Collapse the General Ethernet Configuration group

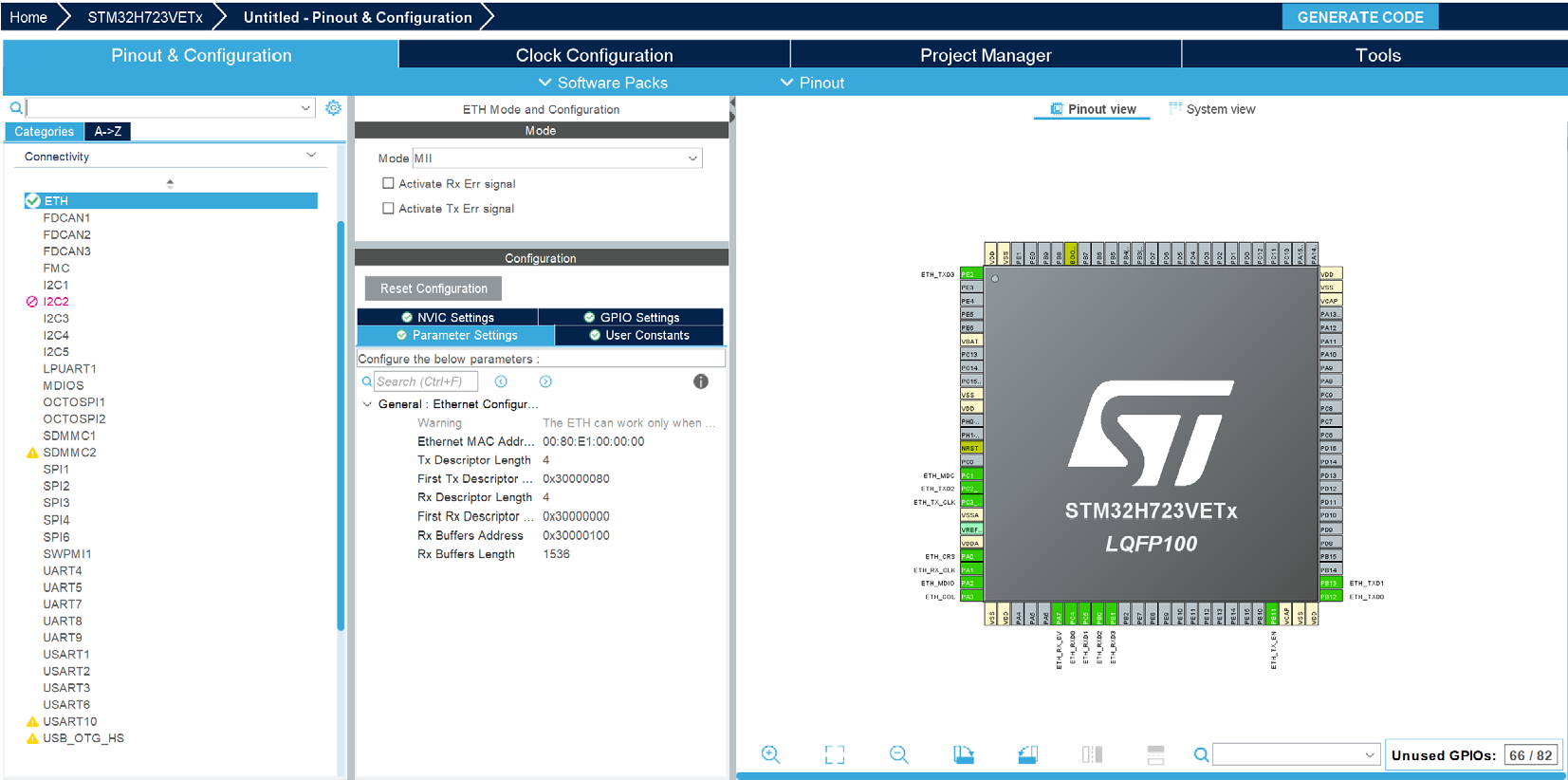[367, 404]
